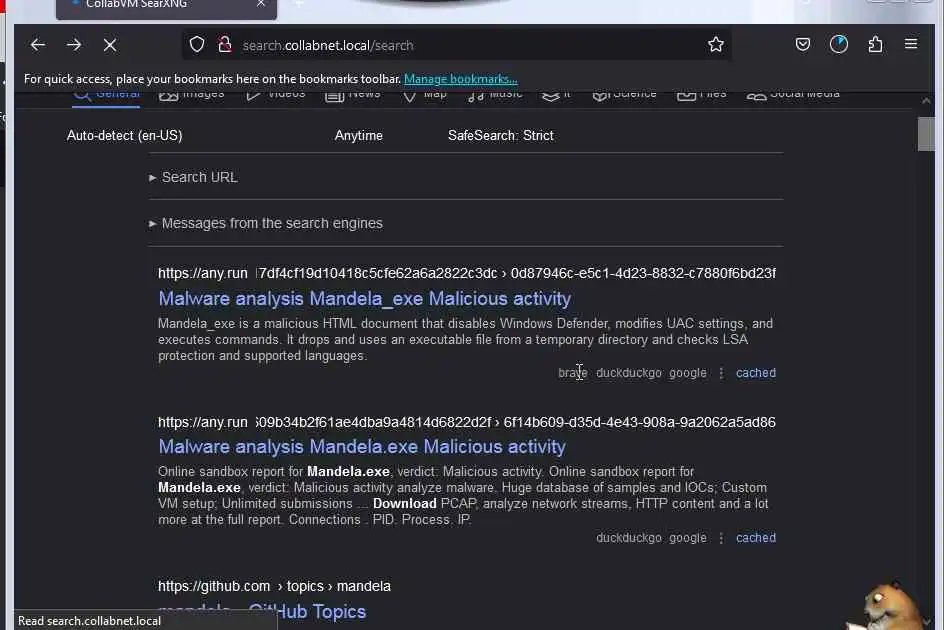Expand Messages from the search engines
944x630 pixels.
tap(266, 223)
